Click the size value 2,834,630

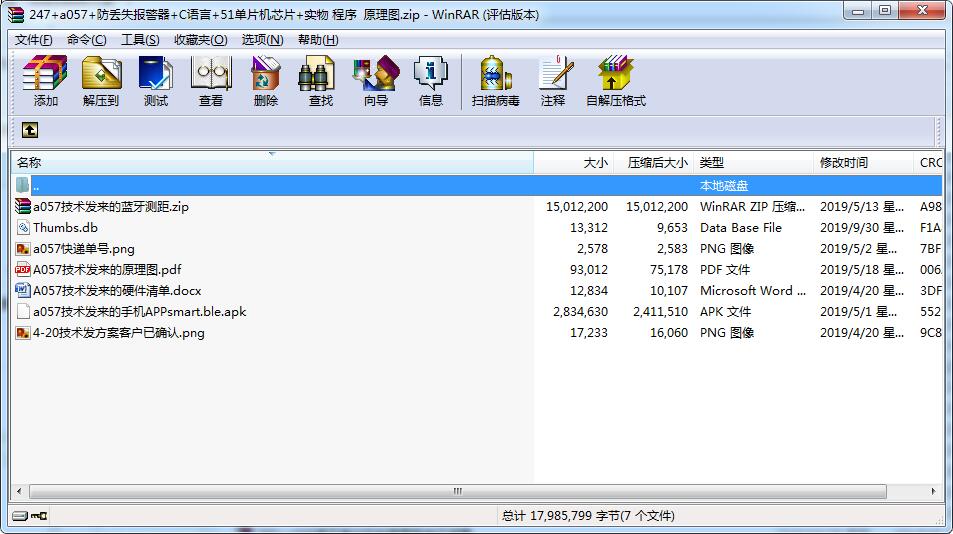(580, 312)
